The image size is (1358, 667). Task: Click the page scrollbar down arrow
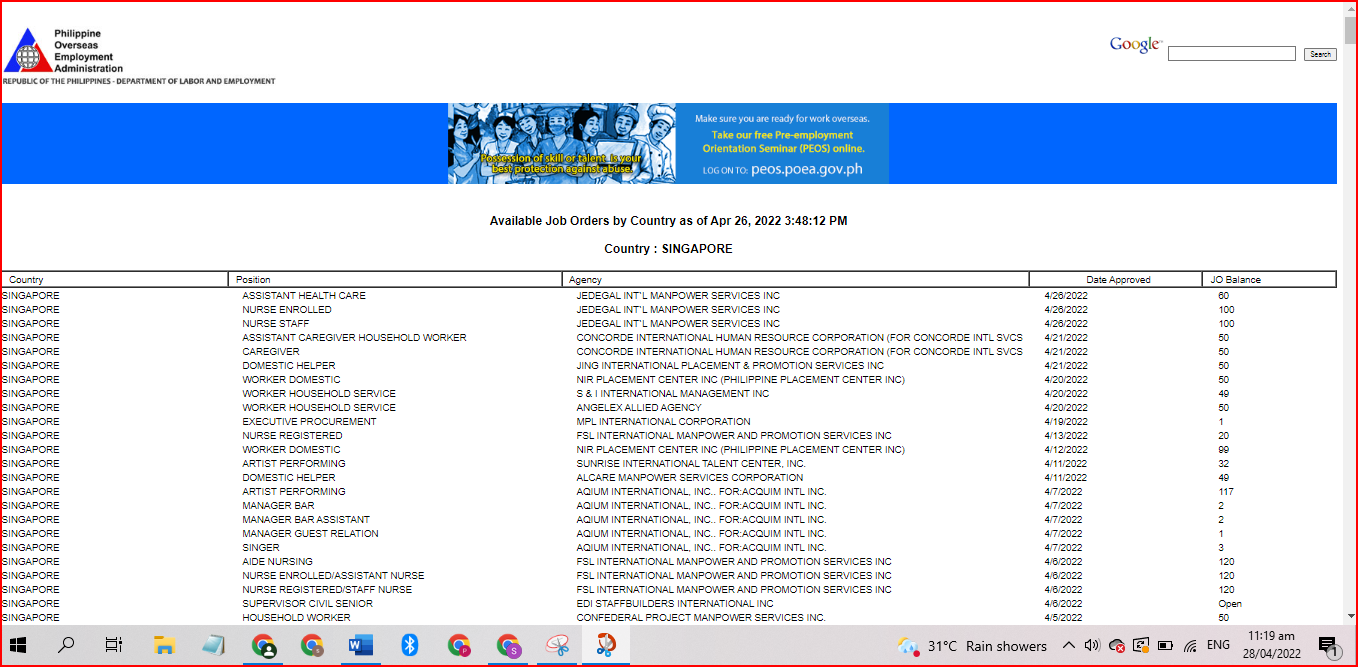point(1350,617)
